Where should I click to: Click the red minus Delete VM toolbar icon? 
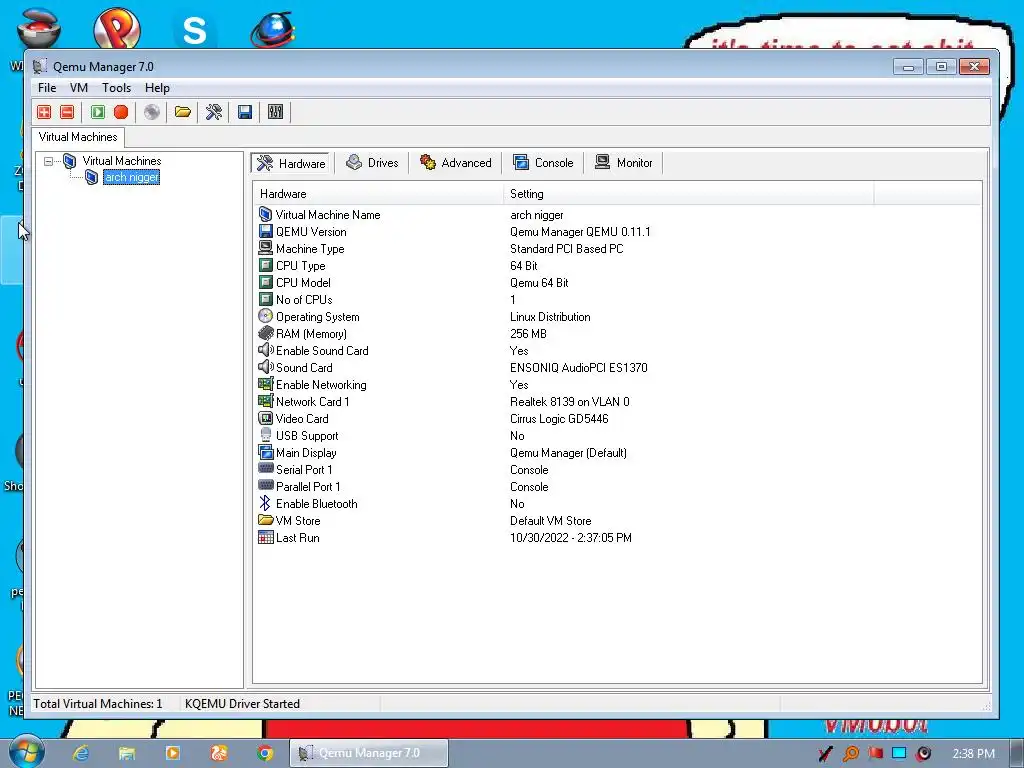point(67,112)
